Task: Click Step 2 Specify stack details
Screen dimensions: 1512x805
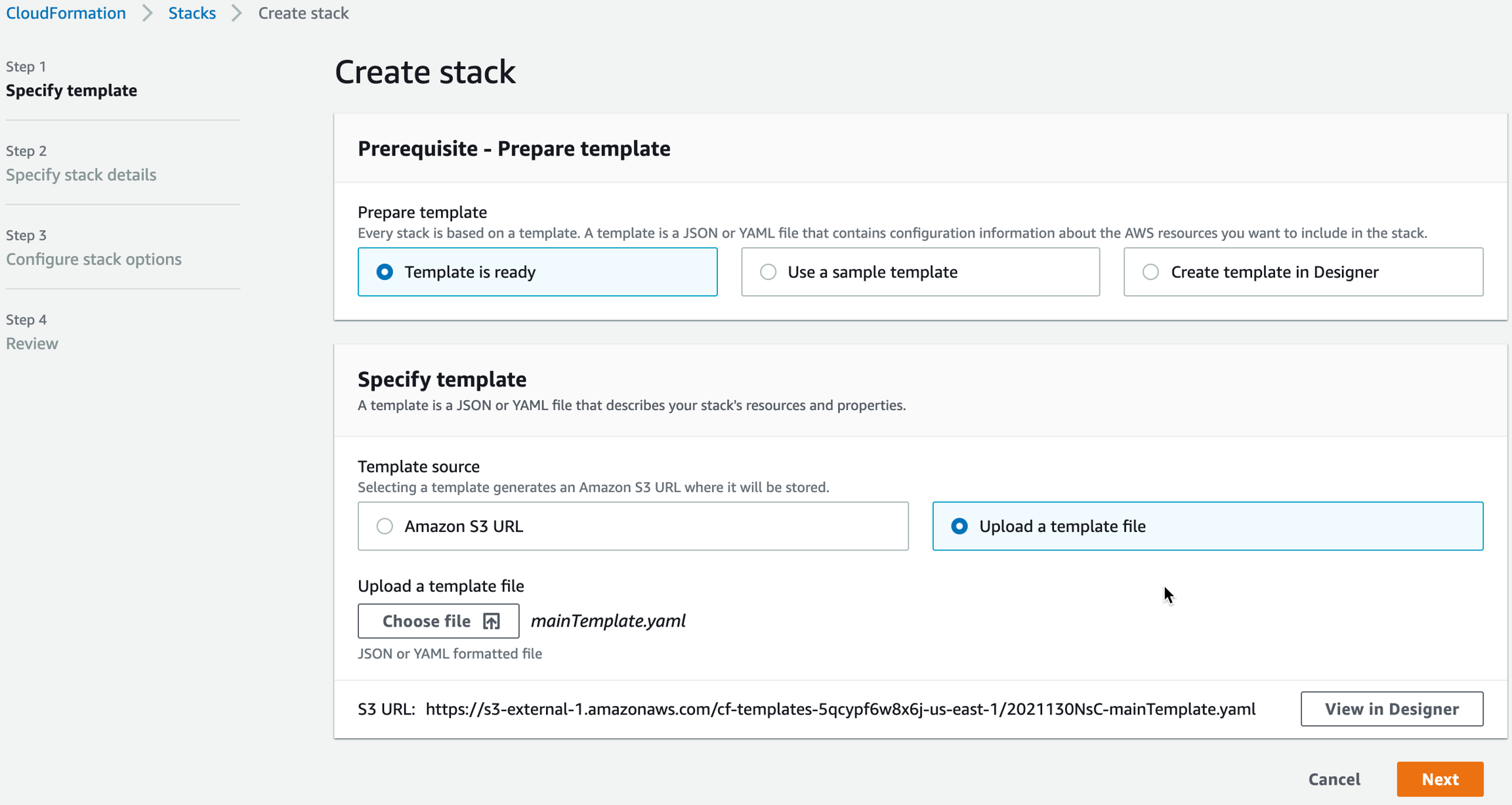Action: (81, 175)
